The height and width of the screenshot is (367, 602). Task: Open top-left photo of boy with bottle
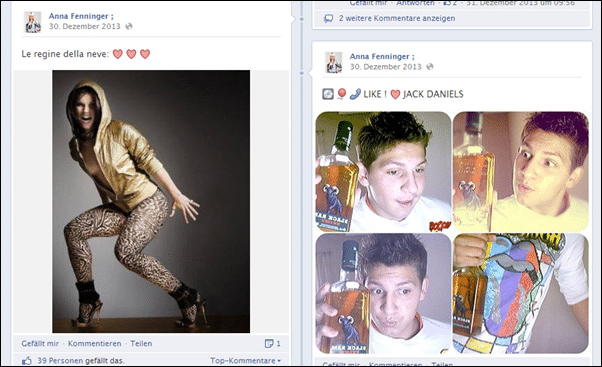(x=383, y=172)
